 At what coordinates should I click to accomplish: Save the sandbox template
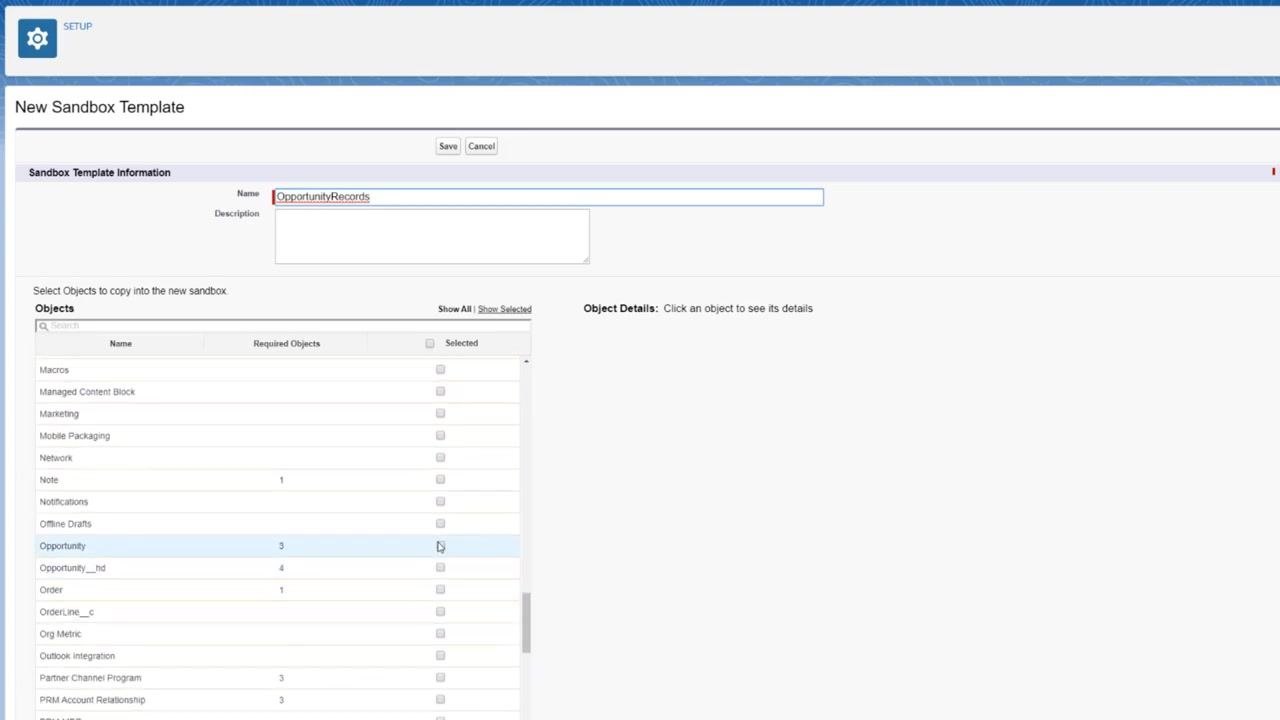click(x=448, y=146)
